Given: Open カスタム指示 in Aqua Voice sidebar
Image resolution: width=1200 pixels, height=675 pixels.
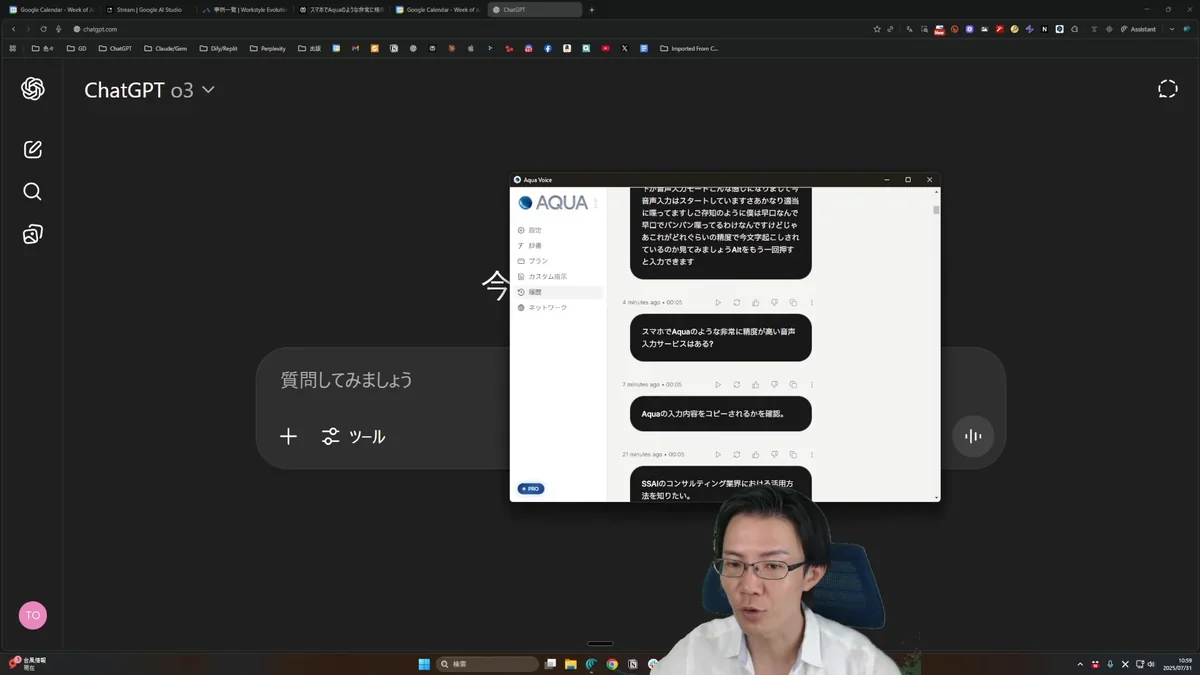Looking at the screenshot, I should tap(560, 277).
